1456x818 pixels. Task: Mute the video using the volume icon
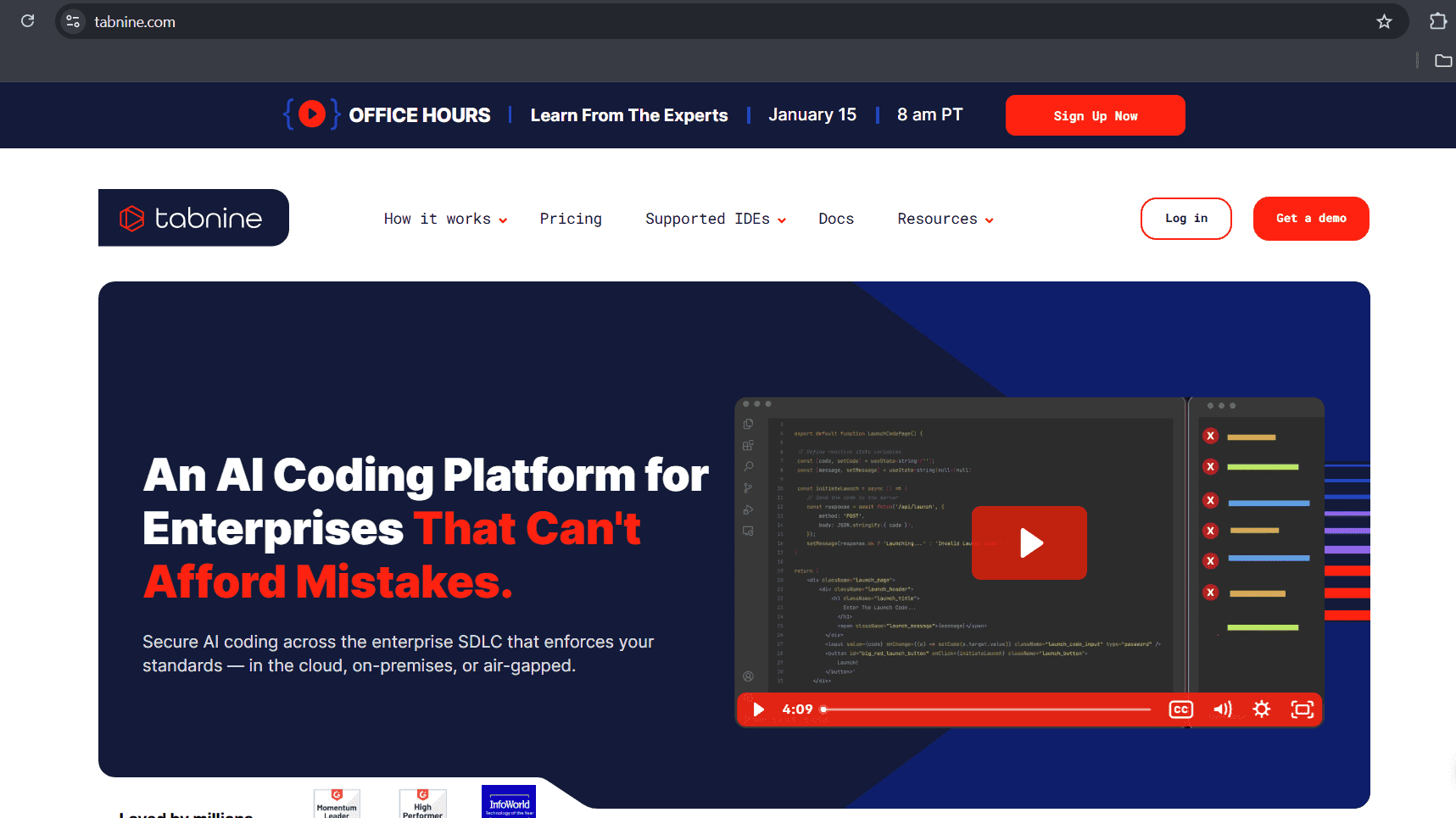(x=1222, y=709)
